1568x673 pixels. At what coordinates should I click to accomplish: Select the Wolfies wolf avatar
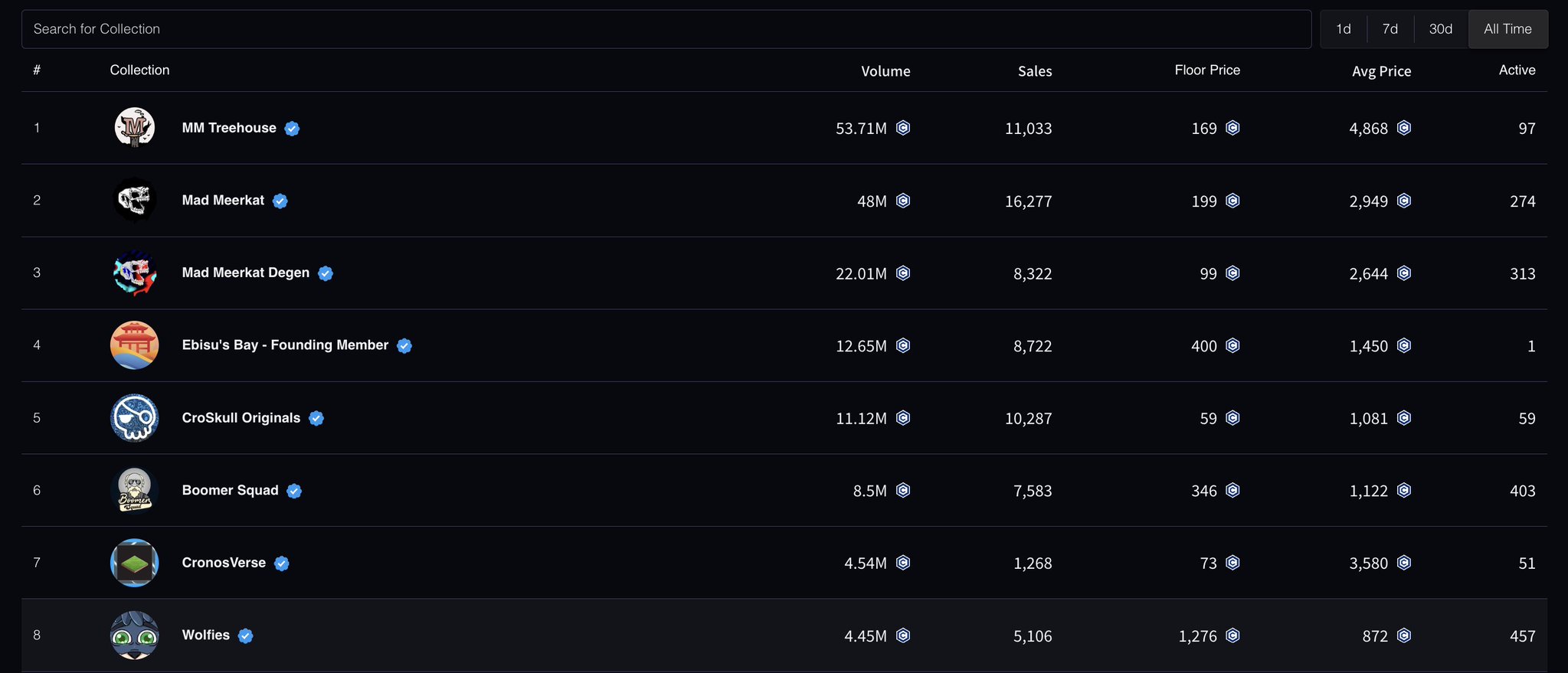(x=135, y=635)
